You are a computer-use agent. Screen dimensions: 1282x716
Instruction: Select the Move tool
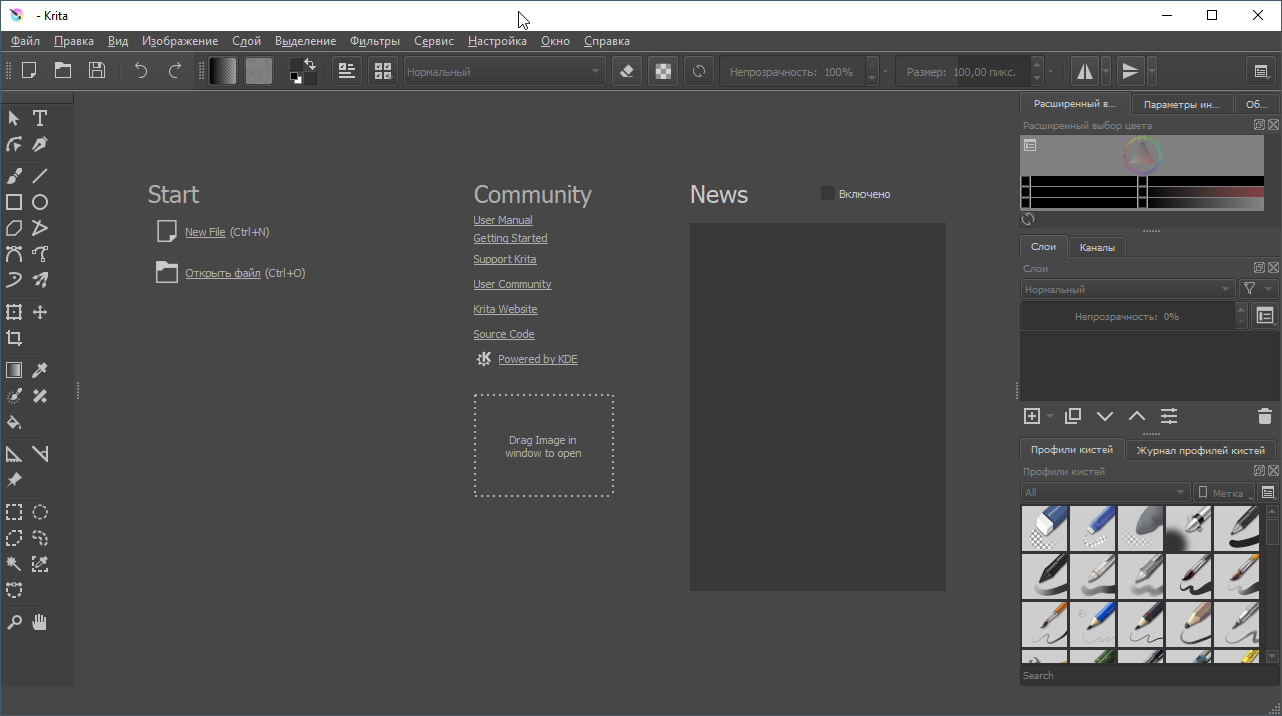(x=40, y=312)
